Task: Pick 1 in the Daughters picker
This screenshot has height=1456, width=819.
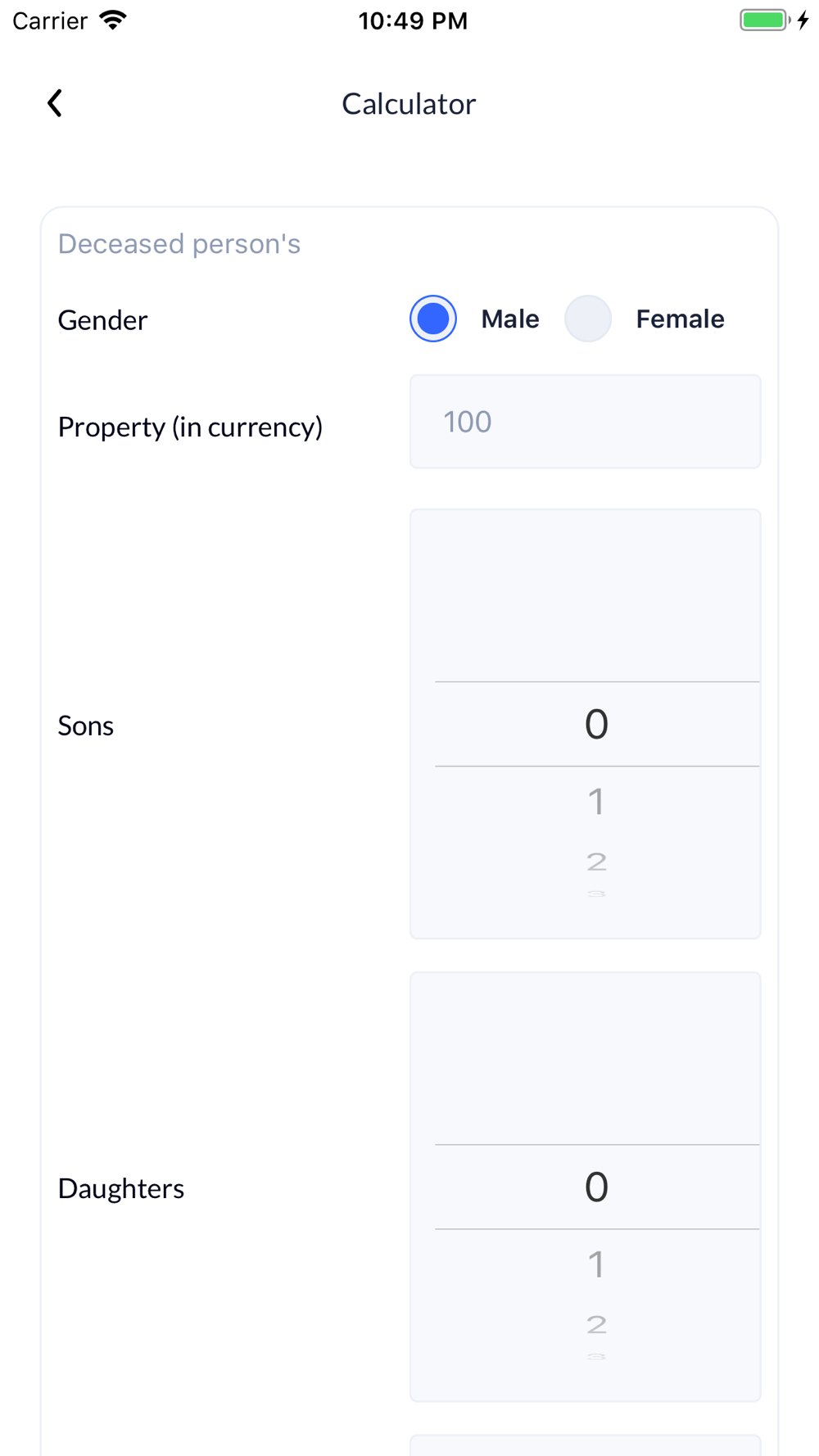Action: pyautogui.click(x=596, y=1264)
